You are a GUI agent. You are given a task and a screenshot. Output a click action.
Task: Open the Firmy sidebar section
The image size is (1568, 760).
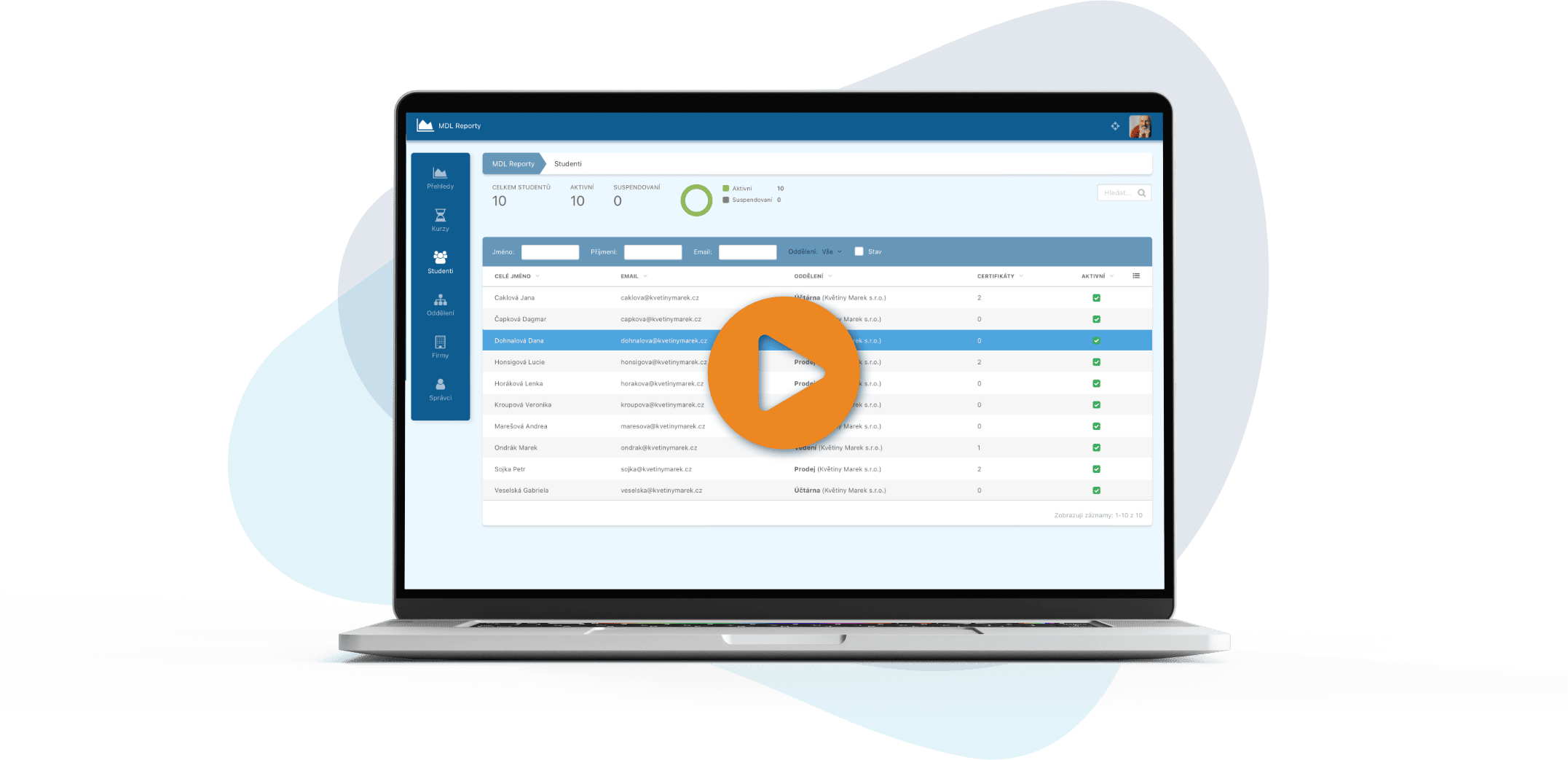[x=440, y=347]
